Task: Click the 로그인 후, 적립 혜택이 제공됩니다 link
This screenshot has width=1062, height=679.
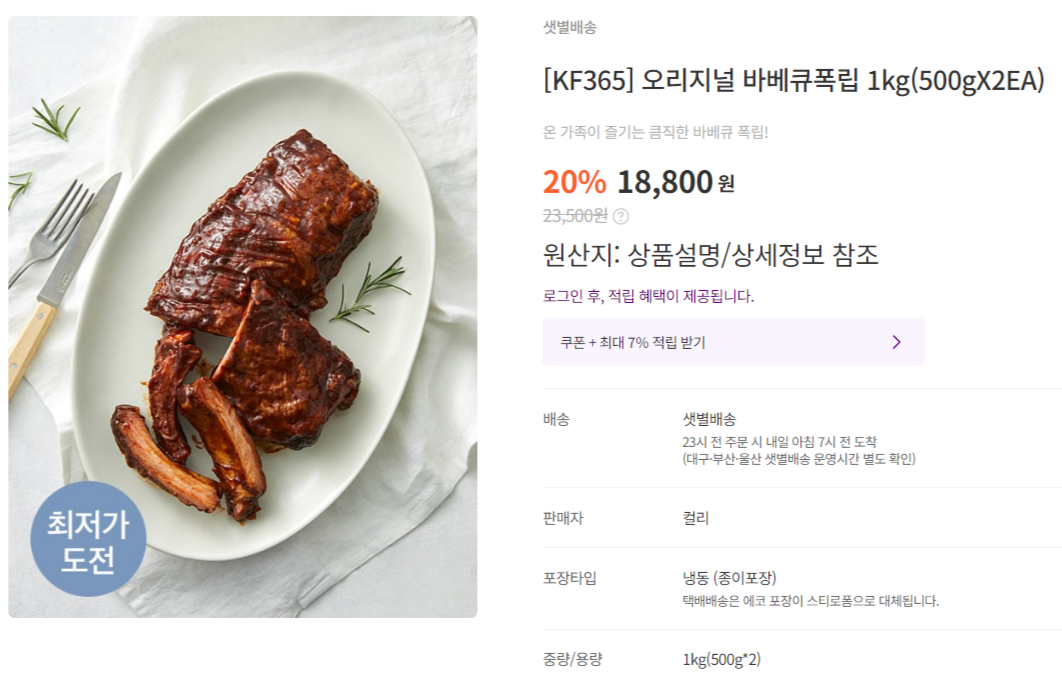Action: 648,296
